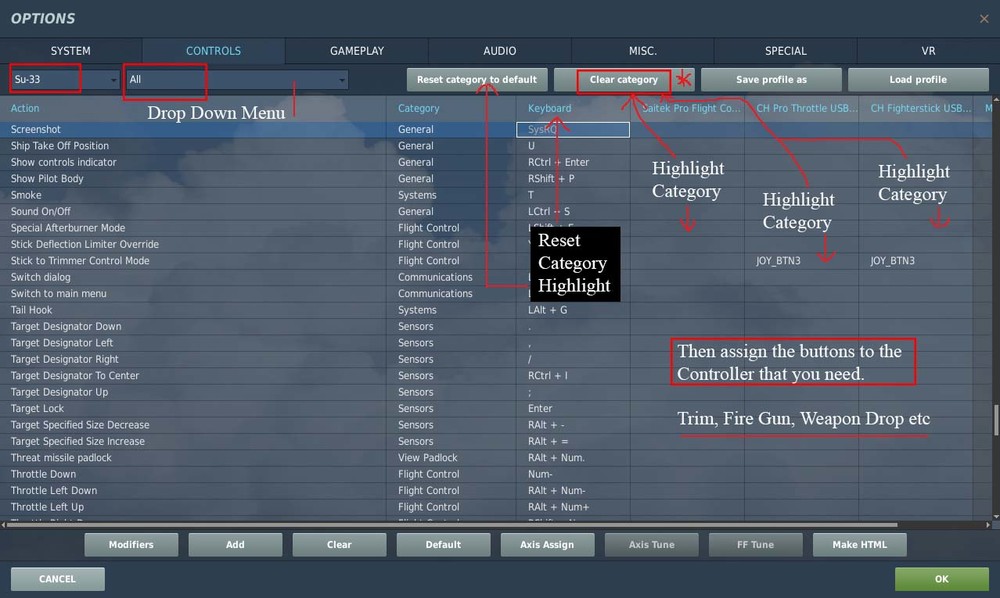Screen dimensions: 1000x598
Task: Switch to the SYSTEM tab
Action: (x=71, y=50)
